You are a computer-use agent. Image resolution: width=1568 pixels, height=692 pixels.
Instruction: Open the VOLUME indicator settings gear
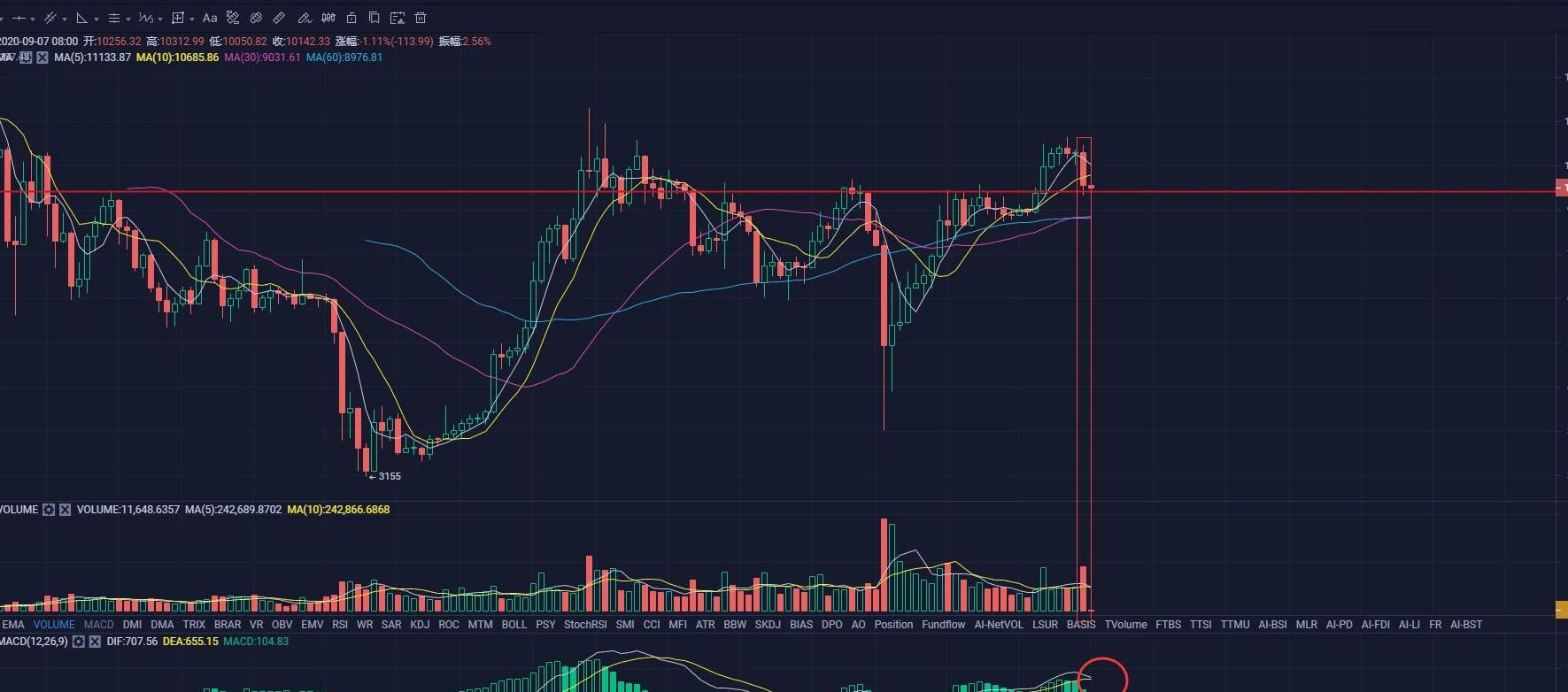[x=49, y=510]
